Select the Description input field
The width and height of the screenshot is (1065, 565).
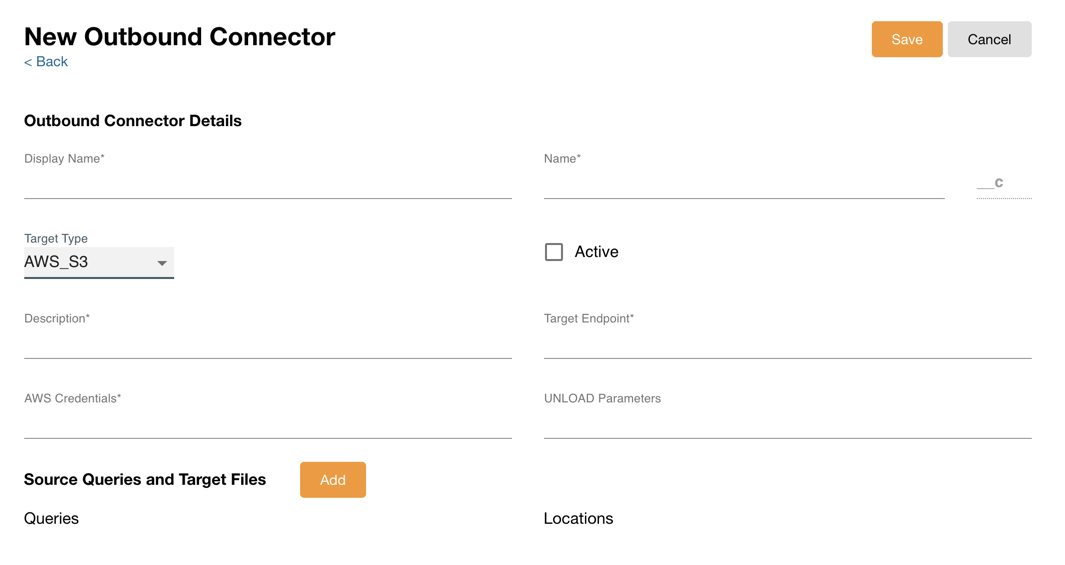click(267, 345)
